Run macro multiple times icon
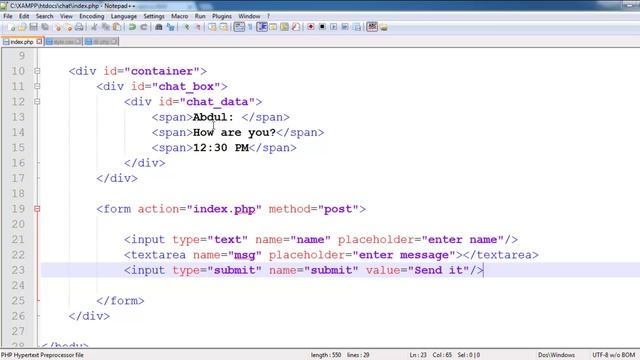640x360 pixels. 345,27
